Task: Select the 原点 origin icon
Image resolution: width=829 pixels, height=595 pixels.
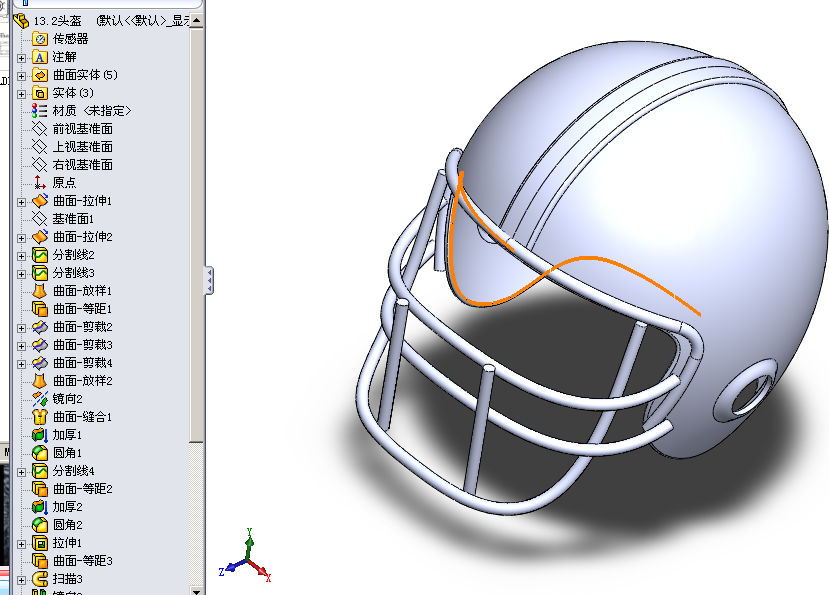Action: point(40,182)
